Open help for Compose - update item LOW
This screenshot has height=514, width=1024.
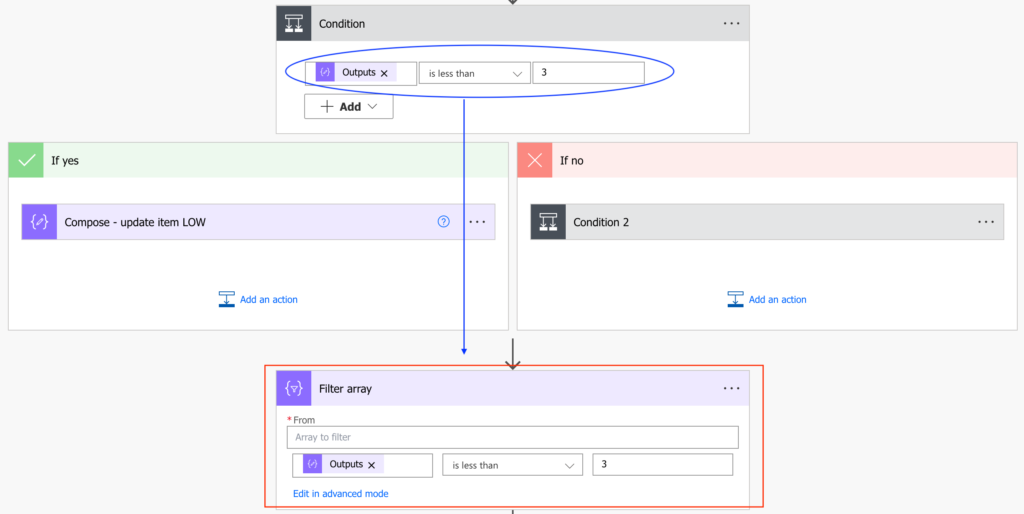pos(443,221)
